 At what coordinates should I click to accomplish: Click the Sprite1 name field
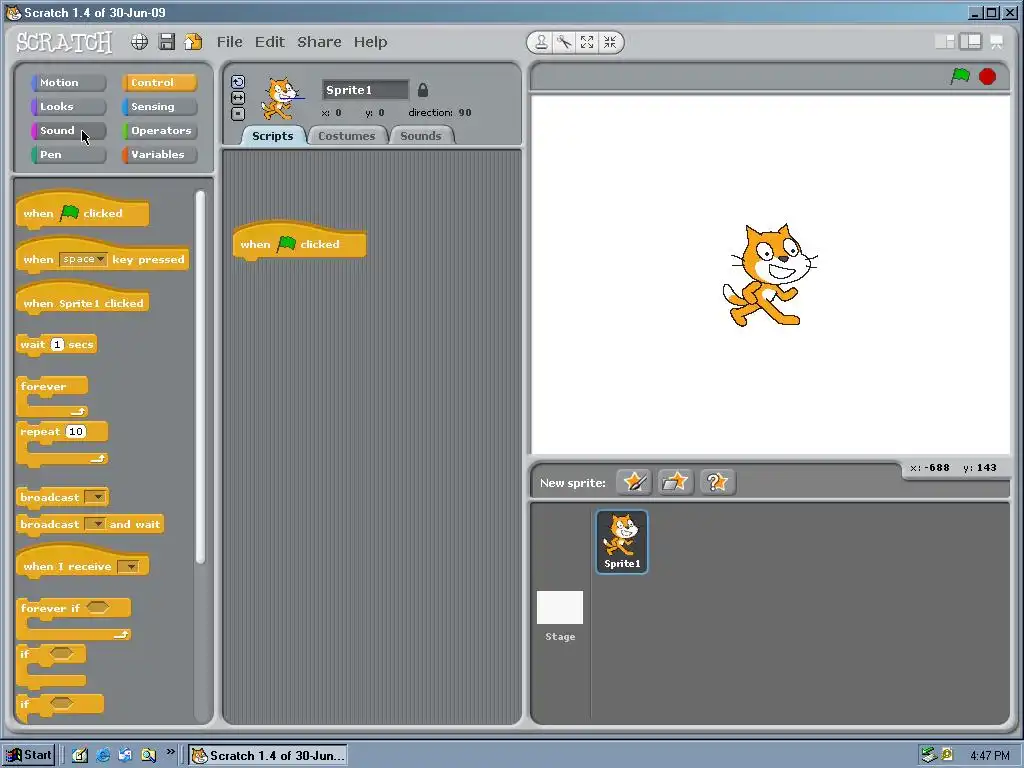coord(366,90)
